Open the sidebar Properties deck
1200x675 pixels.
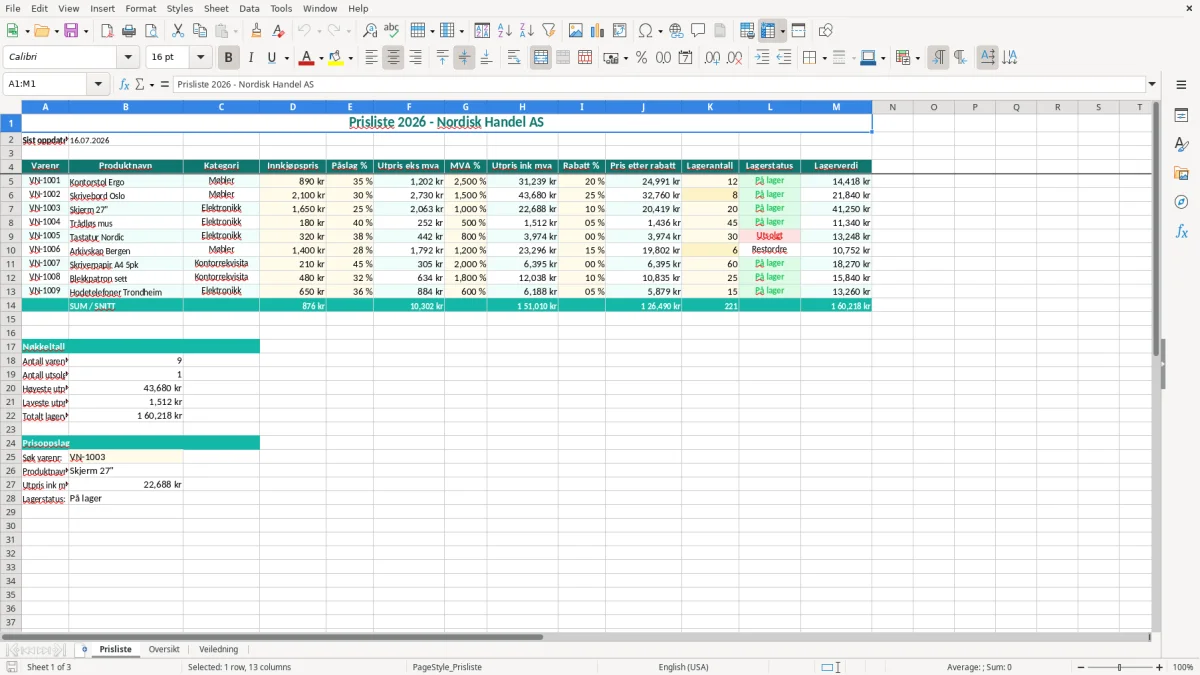pos(1181,115)
